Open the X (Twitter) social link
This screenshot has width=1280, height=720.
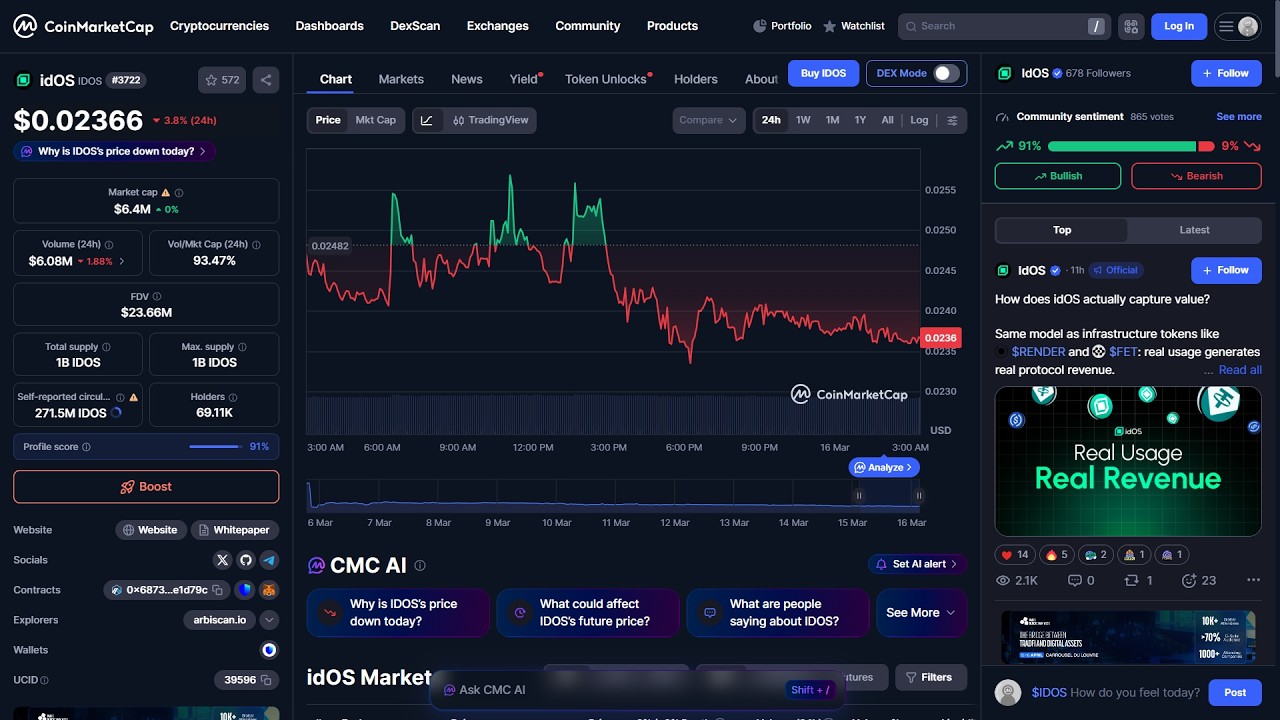[x=222, y=560]
